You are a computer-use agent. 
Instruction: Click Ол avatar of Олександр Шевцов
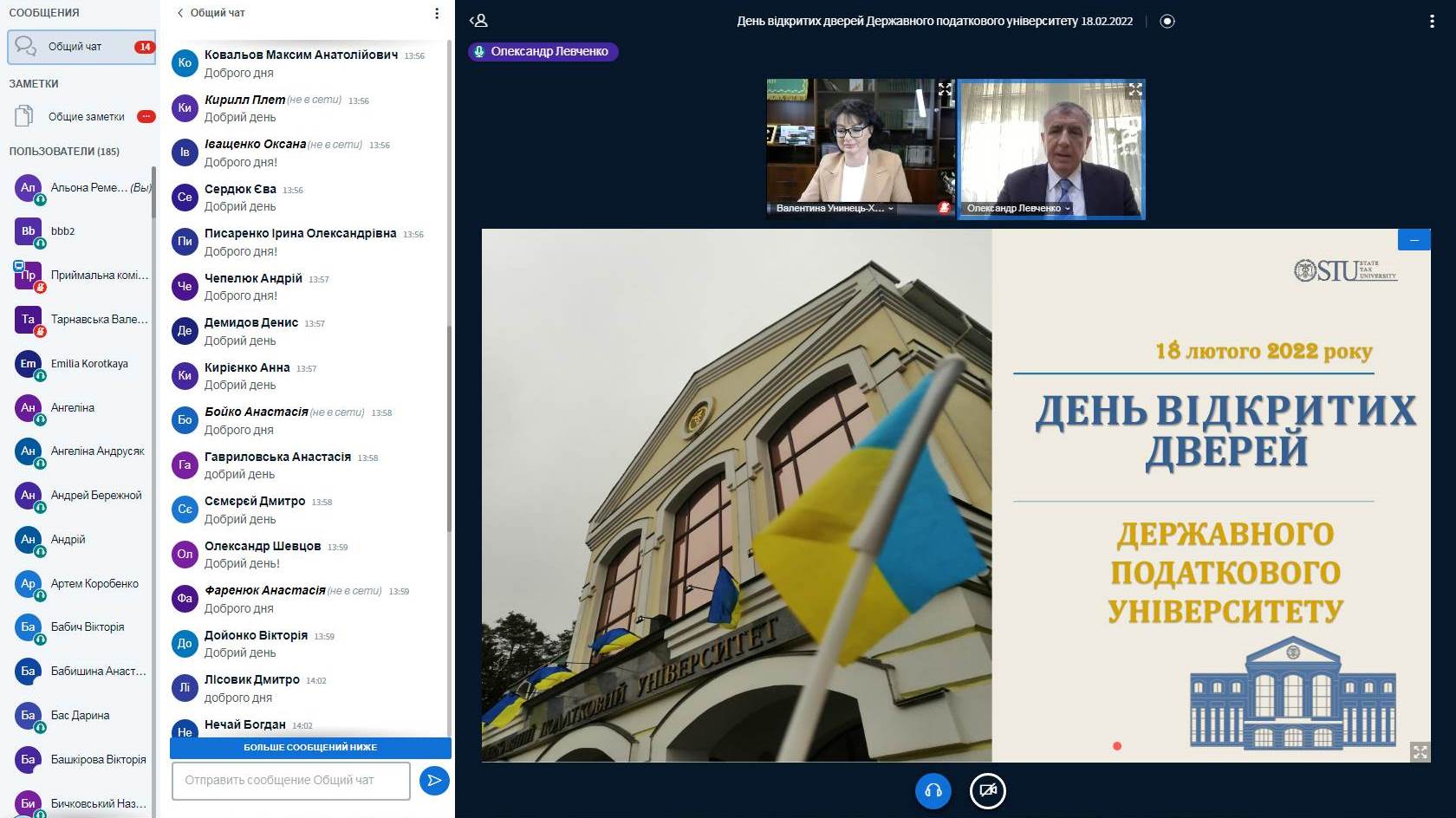185,554
